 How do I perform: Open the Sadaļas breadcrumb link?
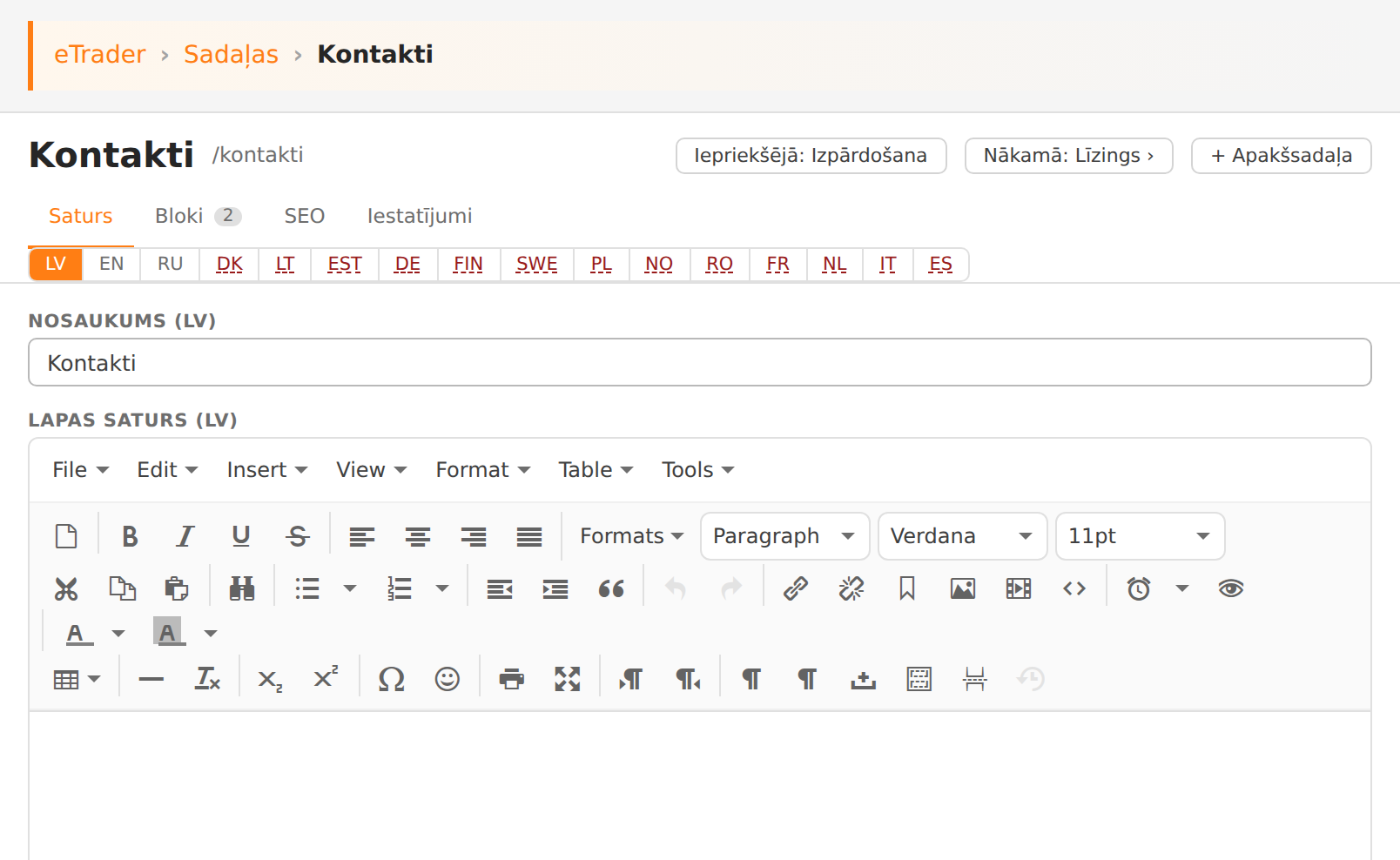click(x=231, y=54)
